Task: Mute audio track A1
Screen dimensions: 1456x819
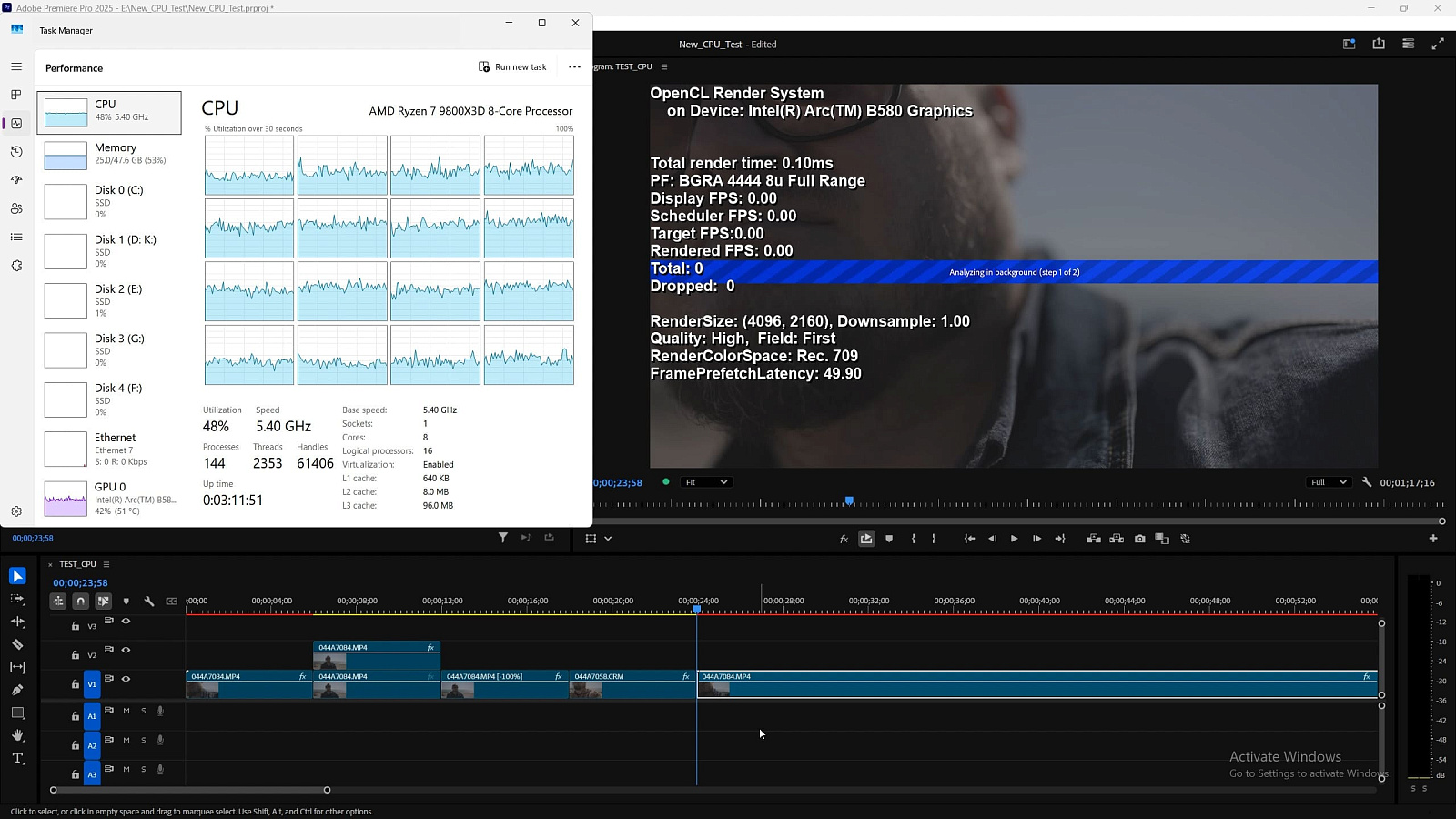Action: (126, 711)
